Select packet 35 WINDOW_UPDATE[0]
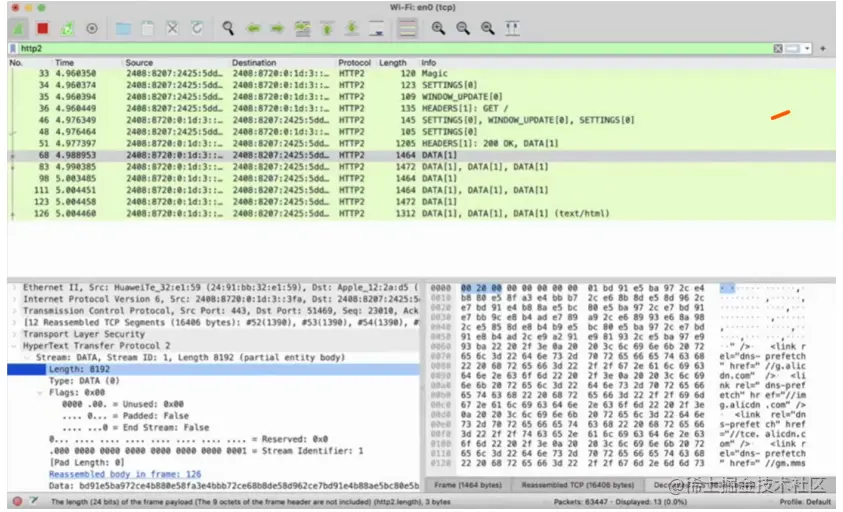 422,97
